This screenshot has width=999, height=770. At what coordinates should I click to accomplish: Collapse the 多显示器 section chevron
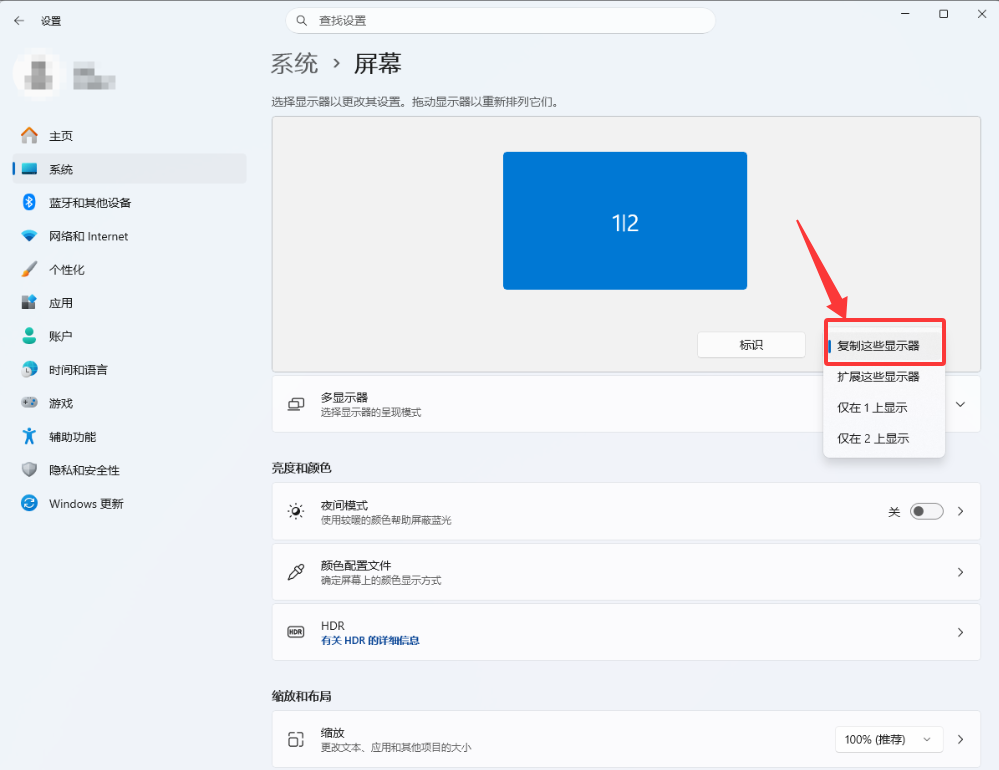click(960, 404)
